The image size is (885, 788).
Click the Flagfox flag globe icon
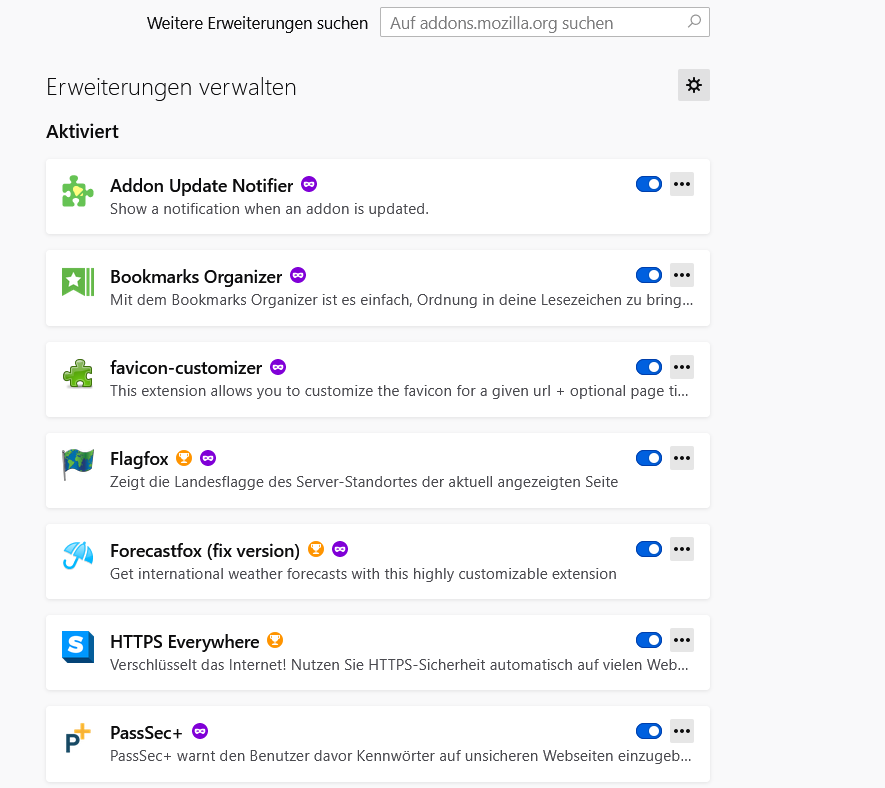[77, 466]
